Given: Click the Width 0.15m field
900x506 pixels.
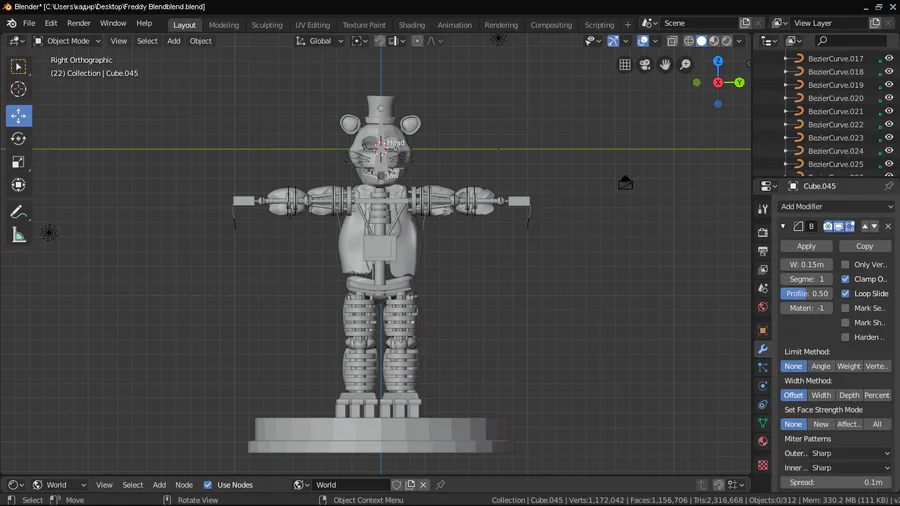Looking at the screenshot, I should tap(806, 264).
